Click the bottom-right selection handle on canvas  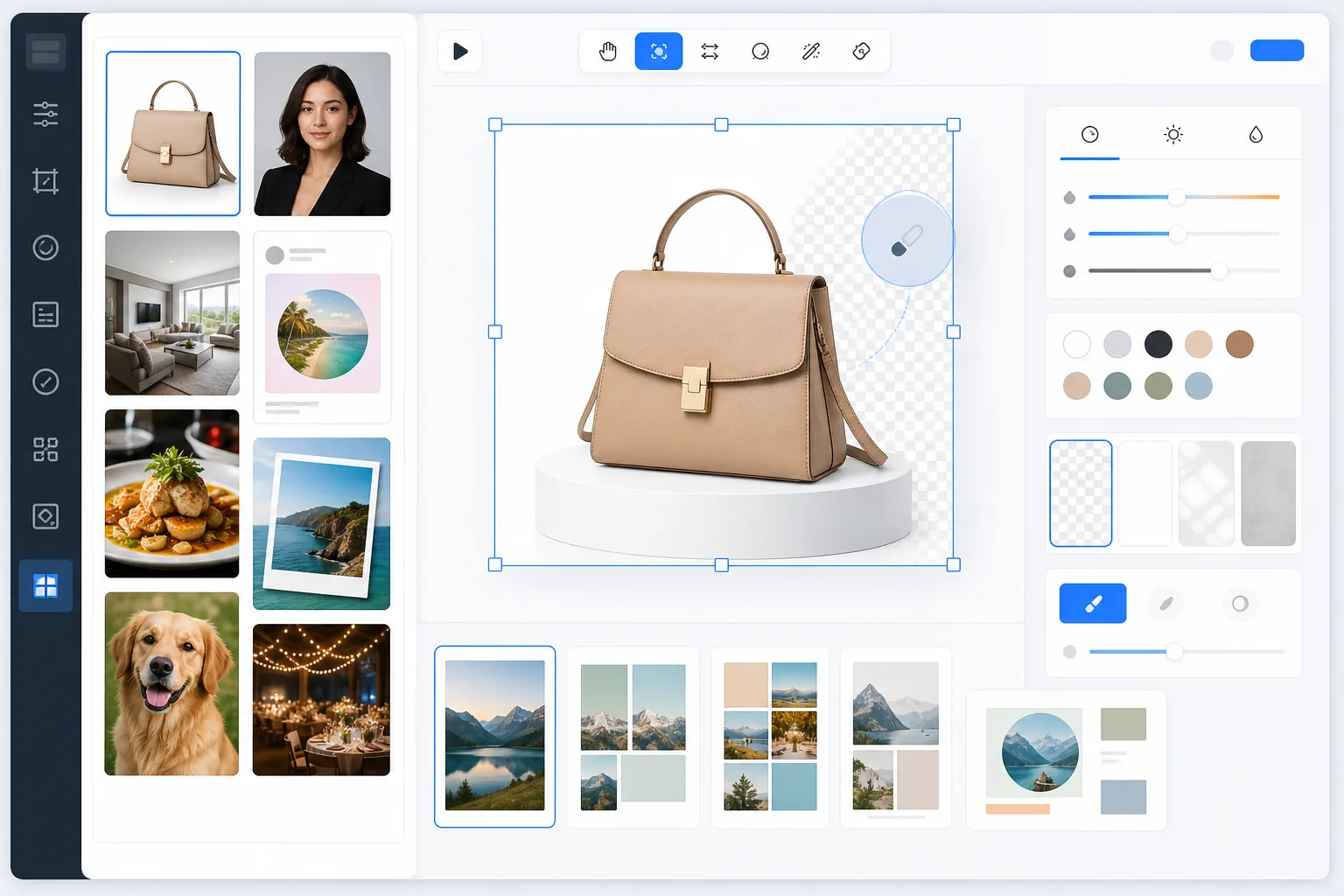tap(954, 565)
